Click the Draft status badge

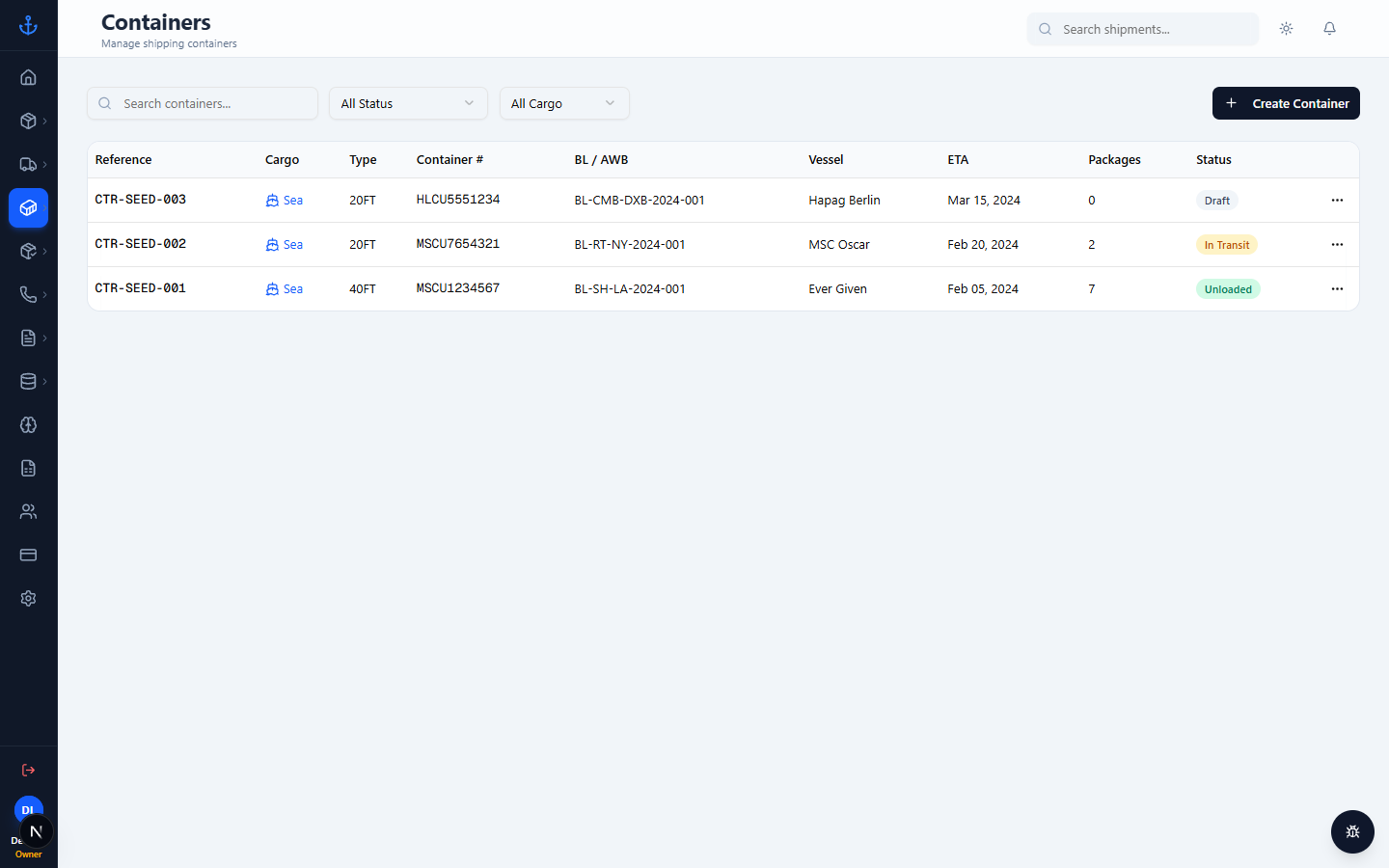tap(1216, 201)
